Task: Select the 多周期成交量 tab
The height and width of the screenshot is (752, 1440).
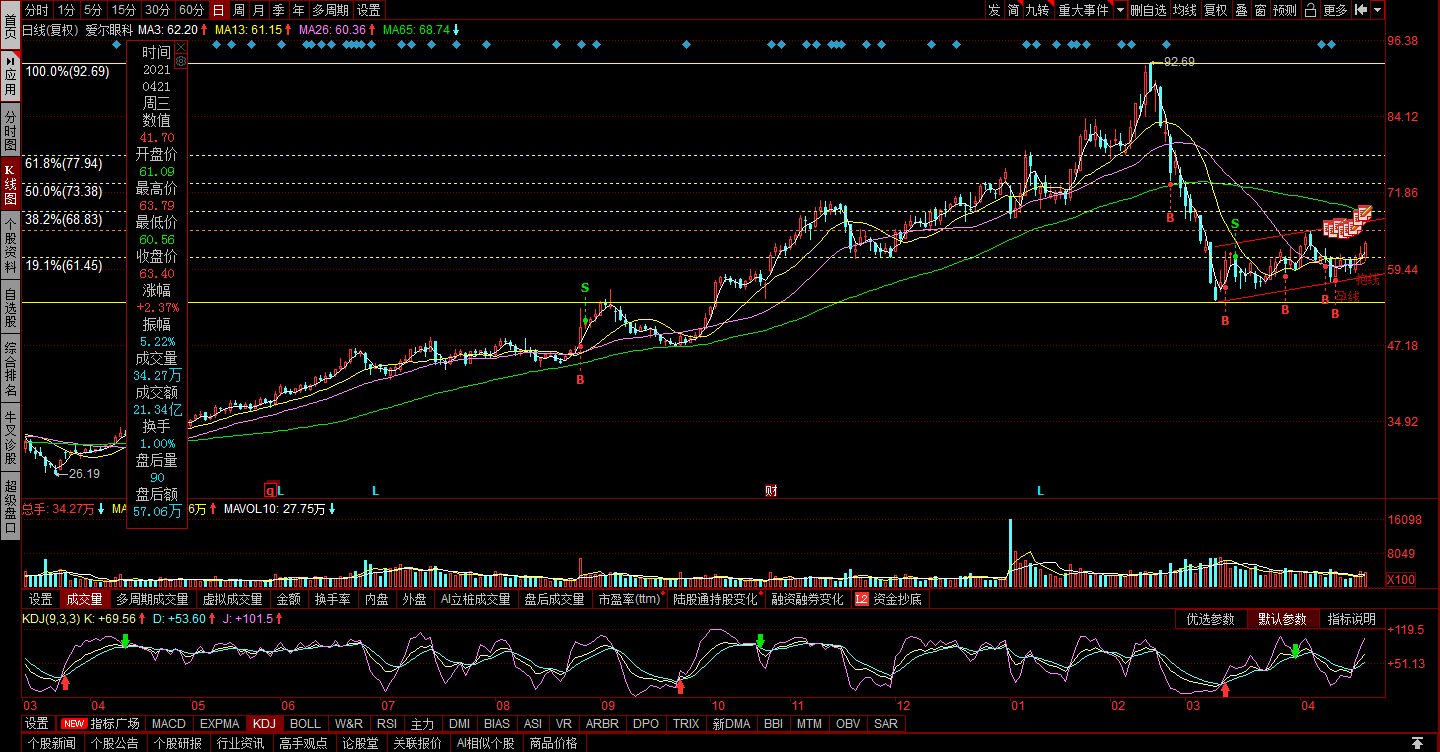Action: coord(152,600)
